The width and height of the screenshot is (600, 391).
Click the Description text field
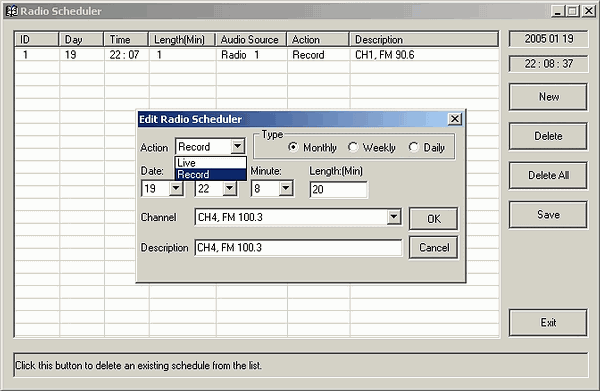298,248
